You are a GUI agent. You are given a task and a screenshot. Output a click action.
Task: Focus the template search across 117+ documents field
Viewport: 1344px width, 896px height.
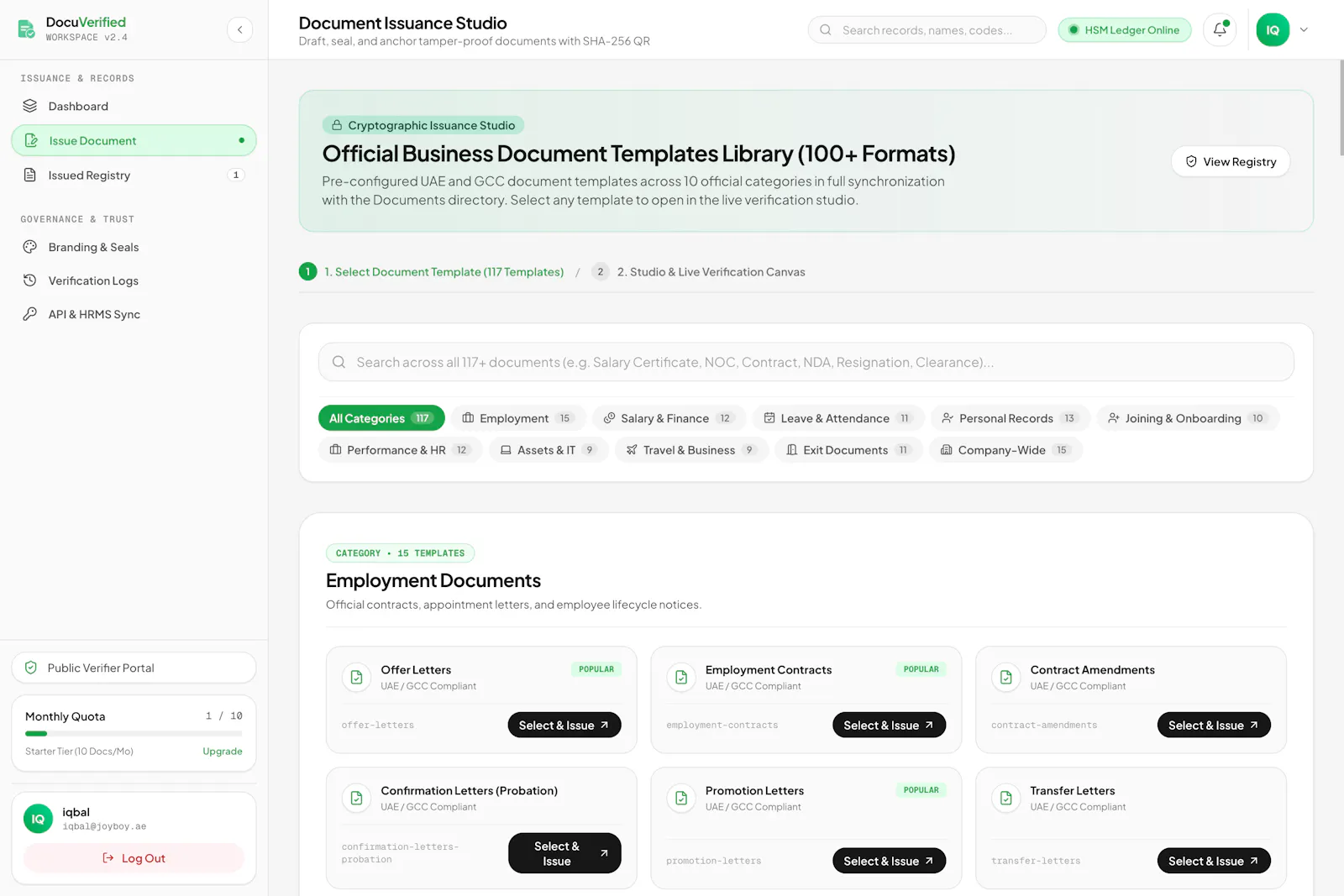pyautogui.click(x=806, y=362)
